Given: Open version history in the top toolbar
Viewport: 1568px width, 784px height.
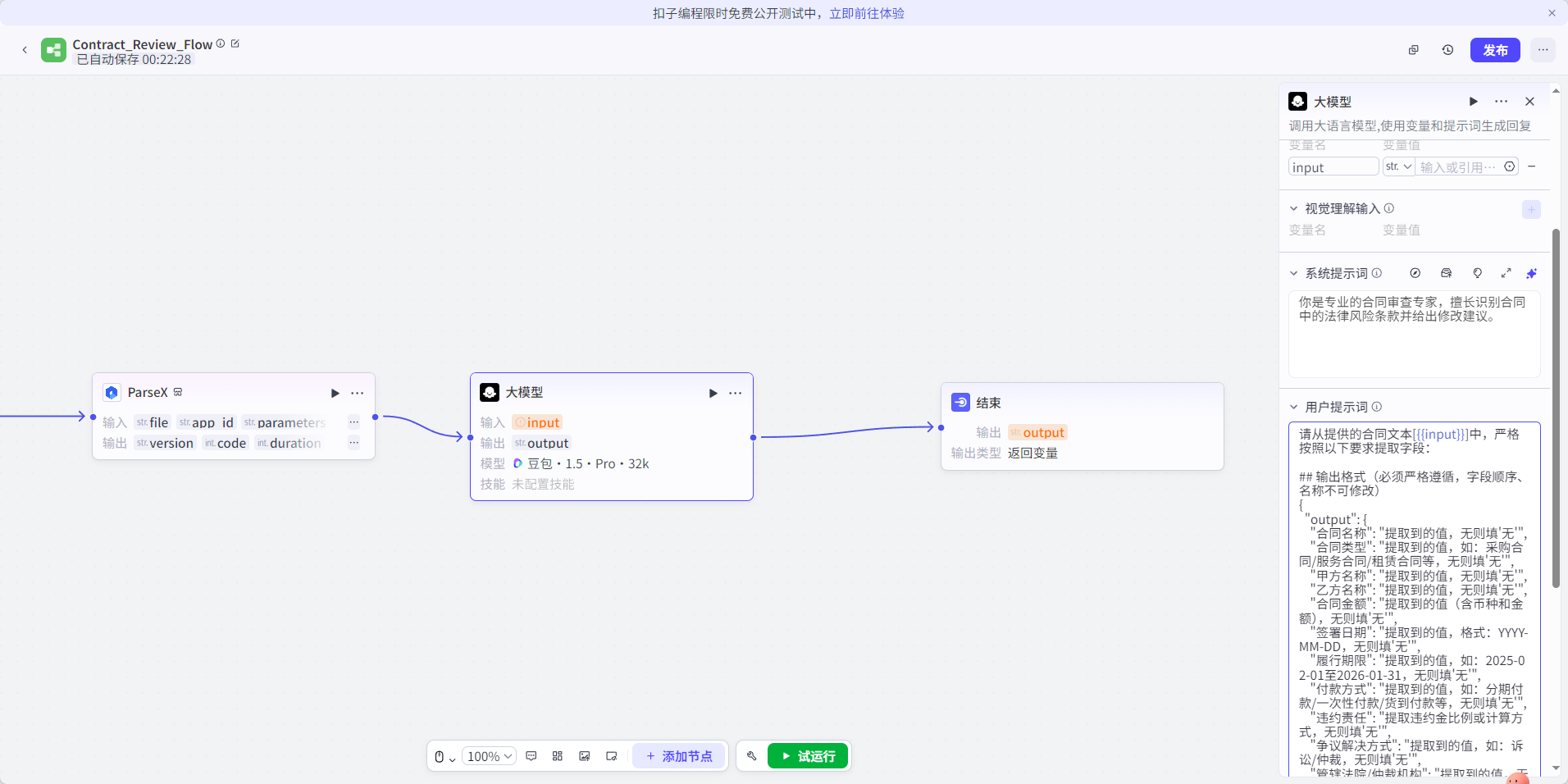Looking at the screenshot, I should pyautogui.click(x=1447, y=50).
